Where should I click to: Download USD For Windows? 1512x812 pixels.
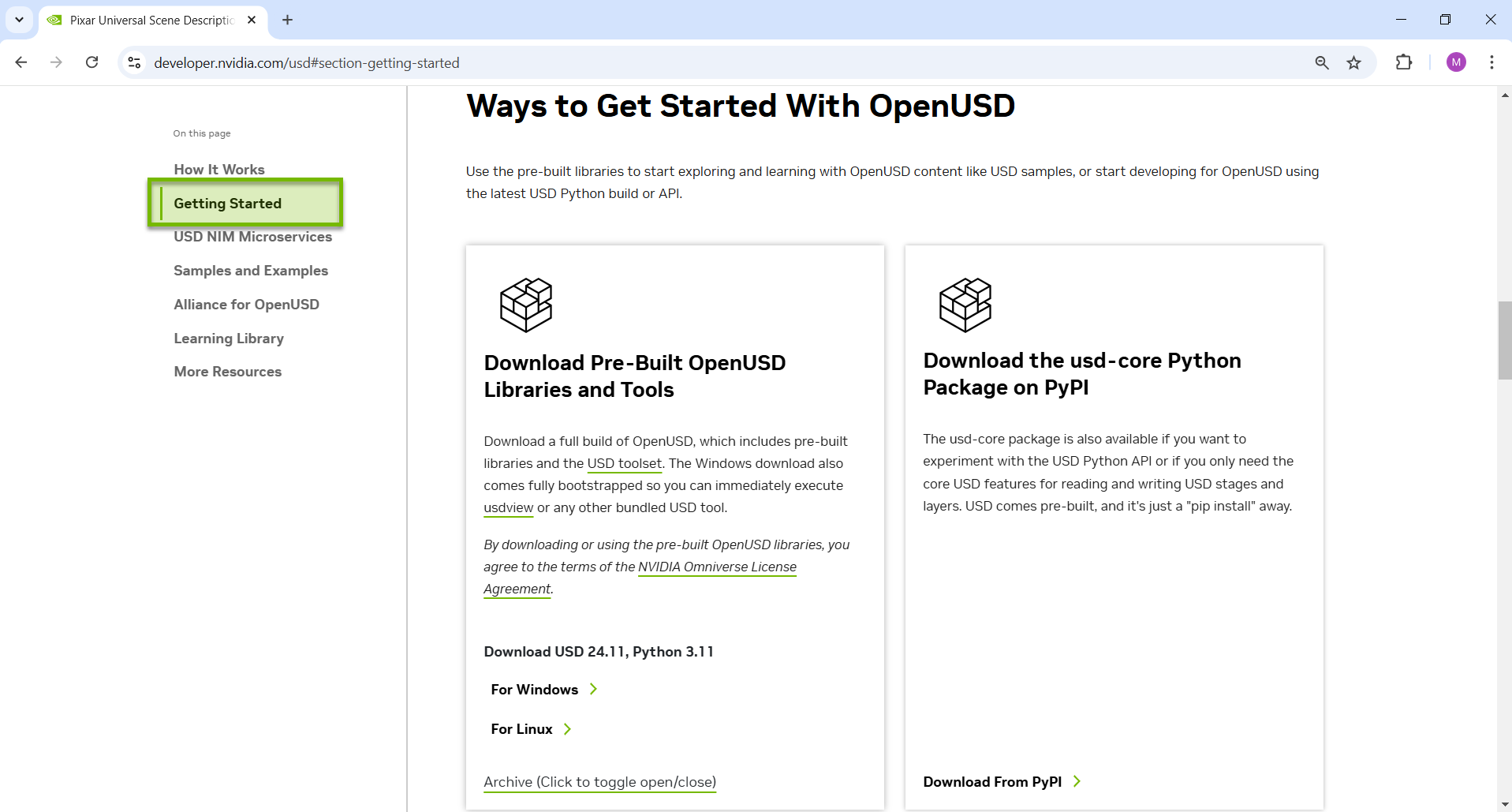[x=534, y=690]
